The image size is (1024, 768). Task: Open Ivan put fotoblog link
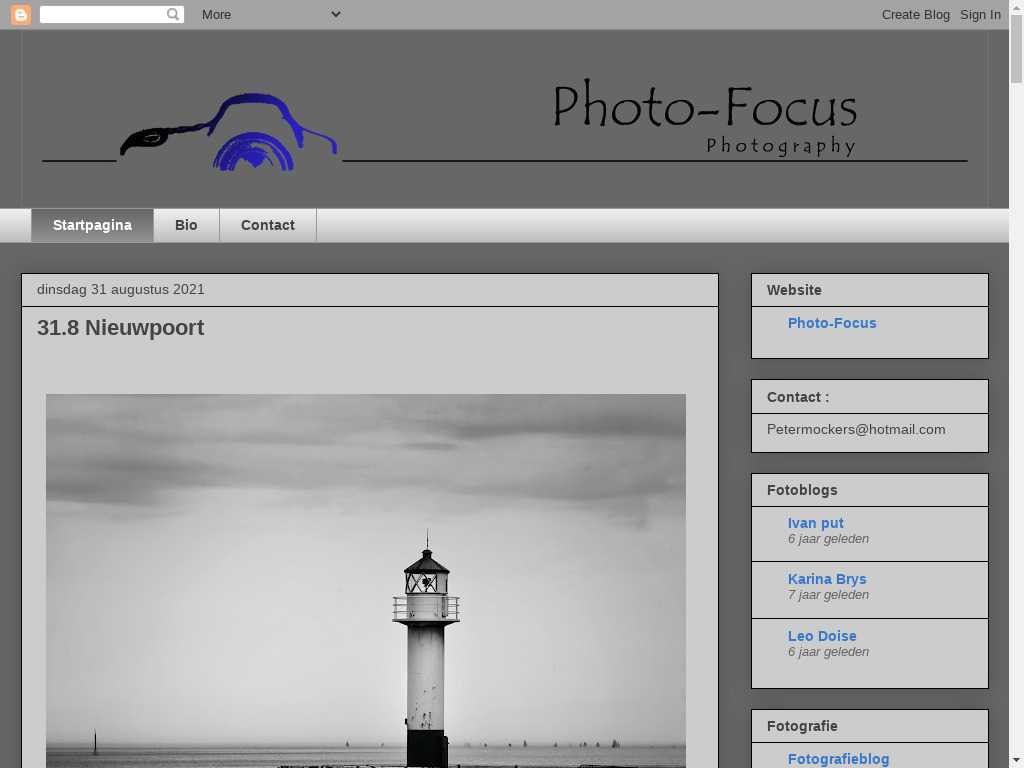coord(815,523)
